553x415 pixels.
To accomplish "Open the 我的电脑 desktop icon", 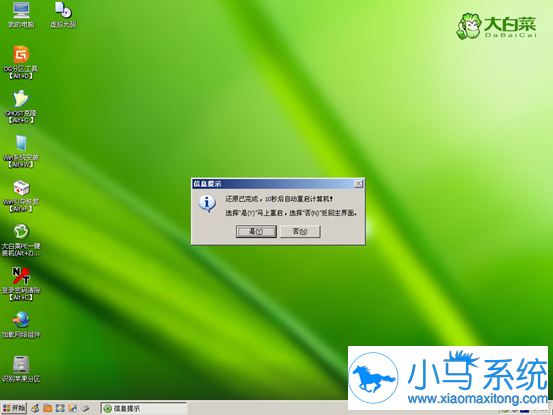I will (21, 15).
